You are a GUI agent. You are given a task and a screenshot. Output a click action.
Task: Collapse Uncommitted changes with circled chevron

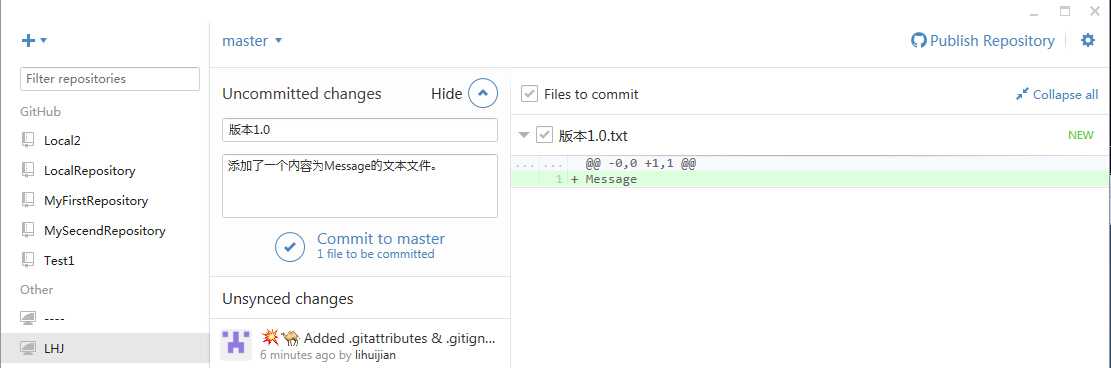click(483, 94)
